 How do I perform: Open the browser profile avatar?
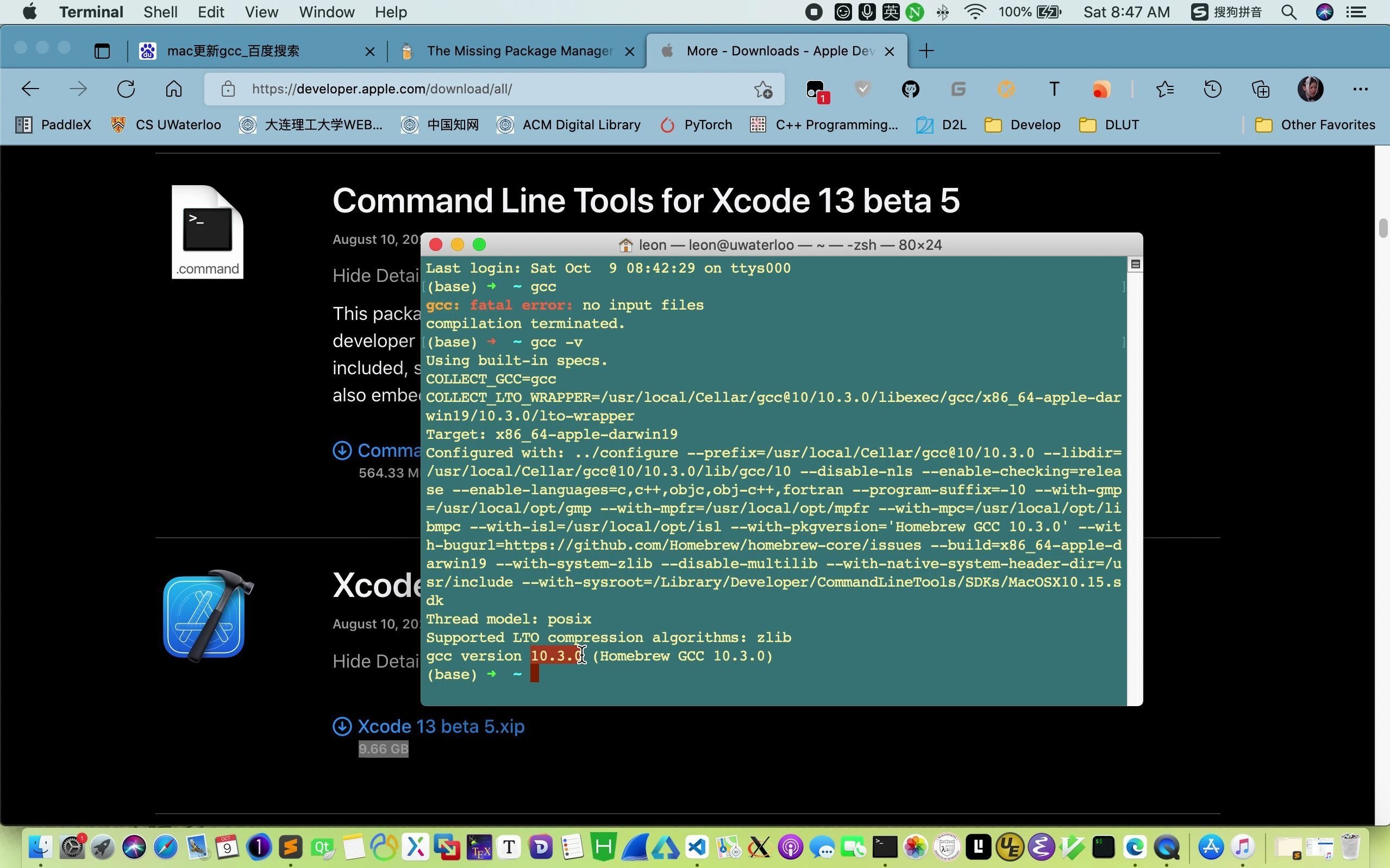tap(1310, 89)
